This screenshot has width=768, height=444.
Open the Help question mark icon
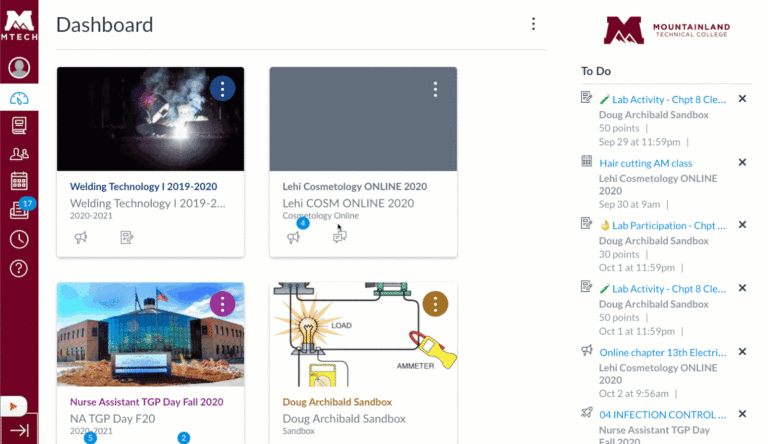coord(18,268)
